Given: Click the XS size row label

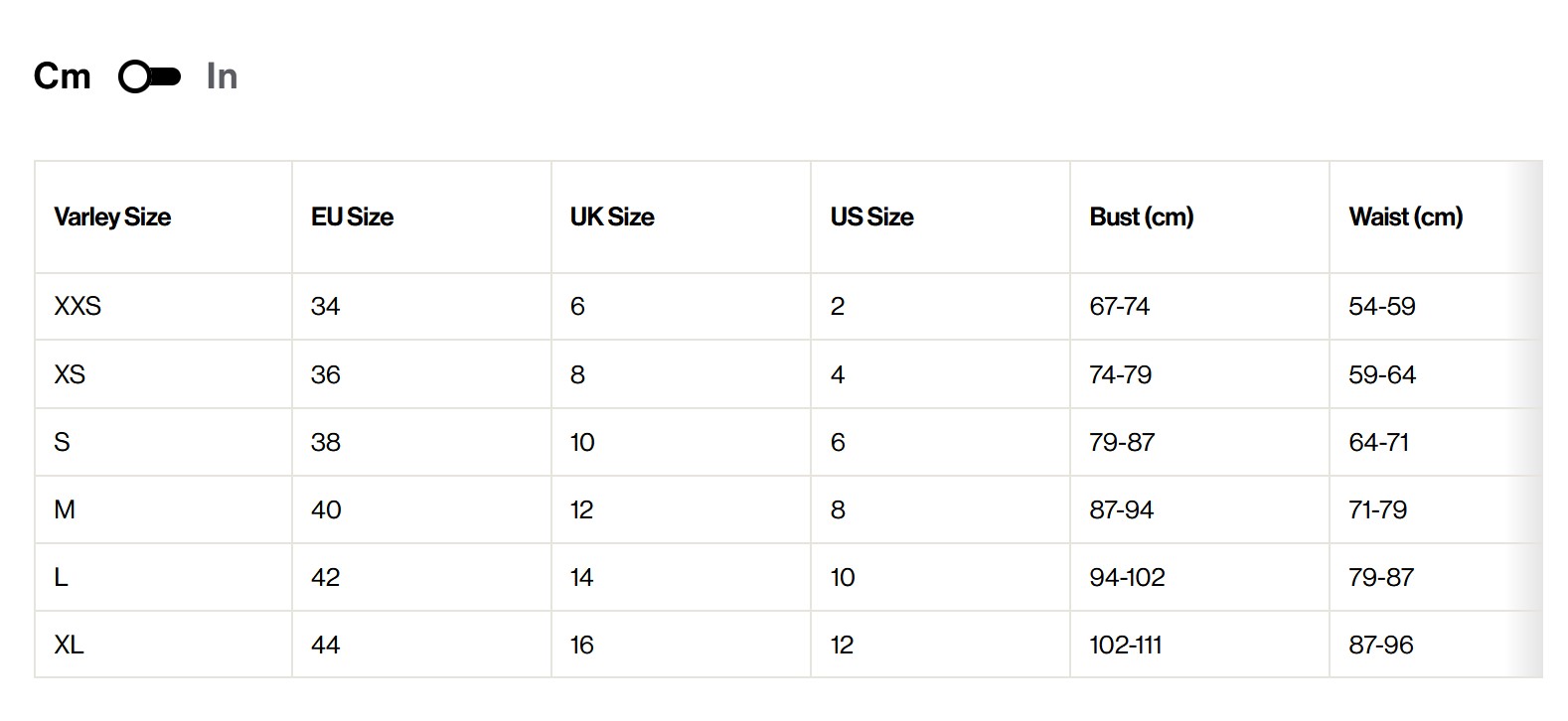Looking at the screenshot, I should pyautogui.click(x=70, y=374).
